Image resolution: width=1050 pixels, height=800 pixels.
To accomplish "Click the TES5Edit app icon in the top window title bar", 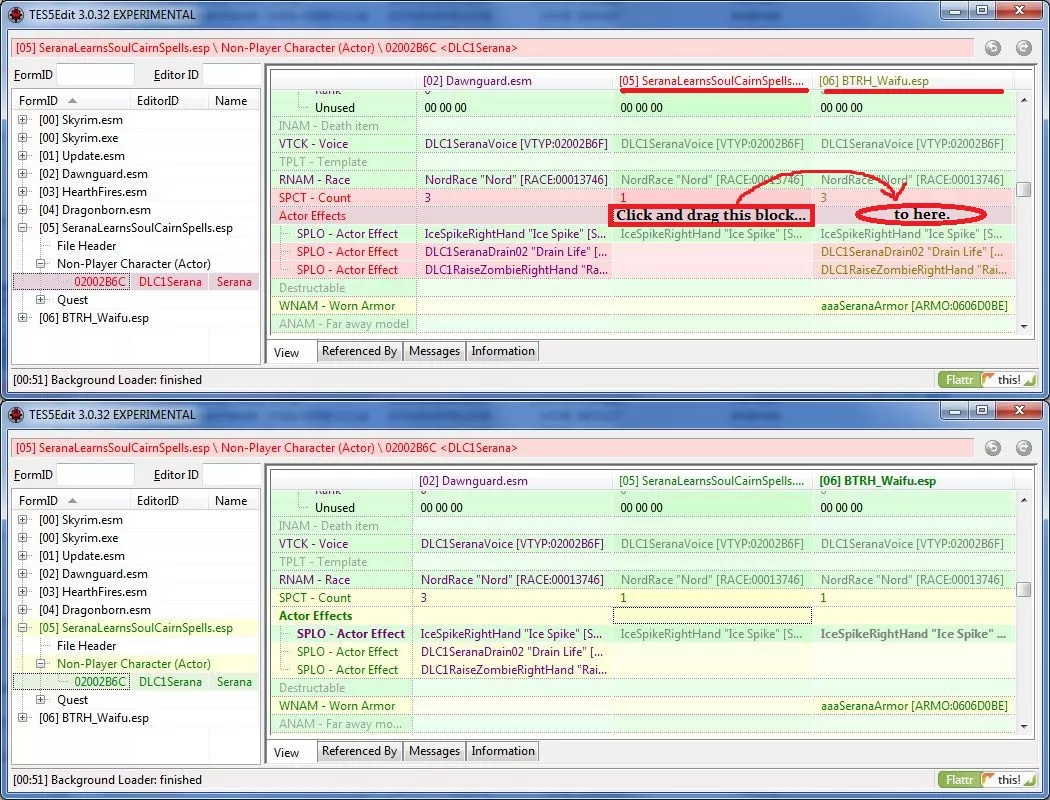I will 16,14.
